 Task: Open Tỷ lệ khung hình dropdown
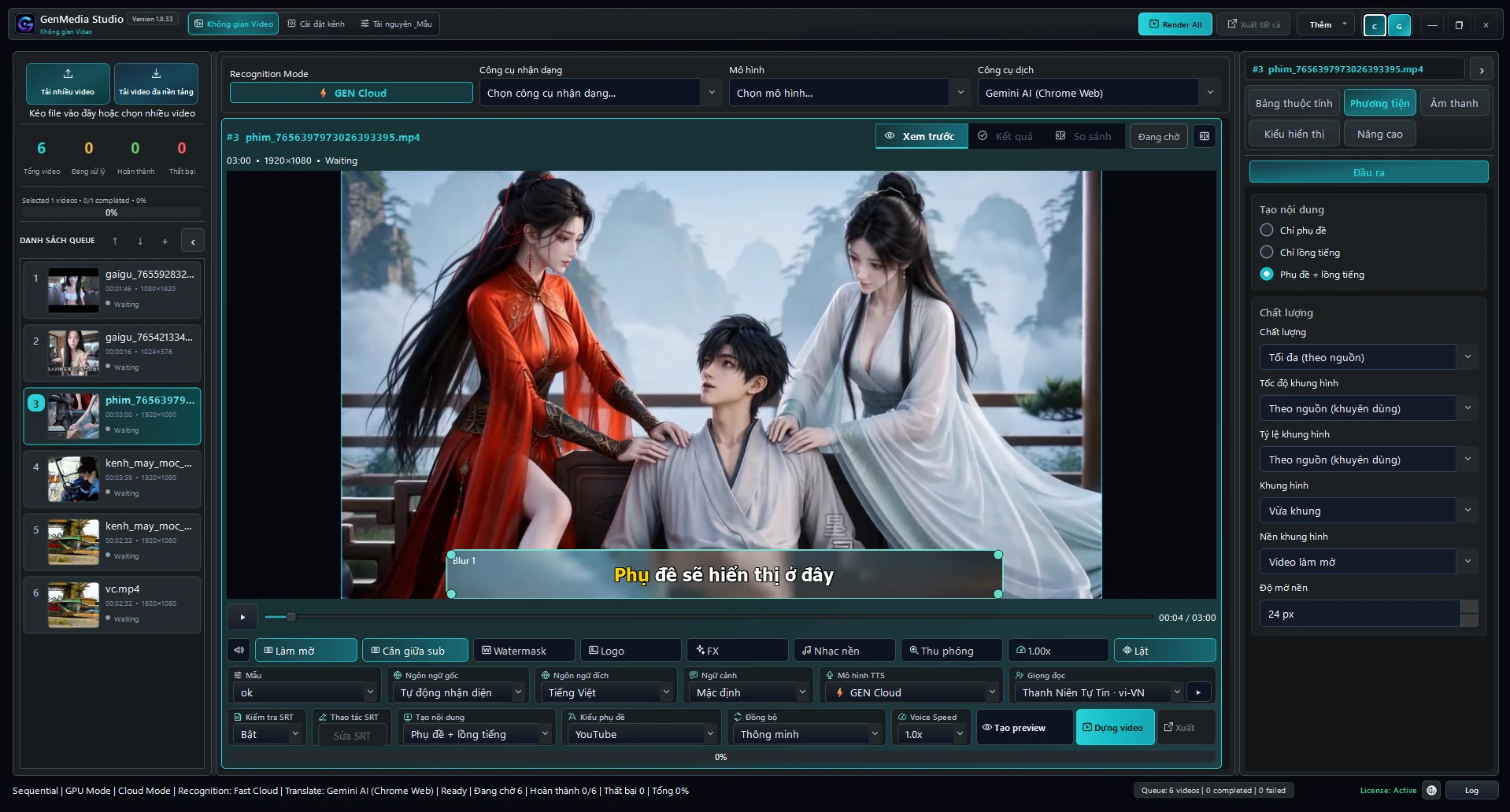click(x=1368, y=460)
